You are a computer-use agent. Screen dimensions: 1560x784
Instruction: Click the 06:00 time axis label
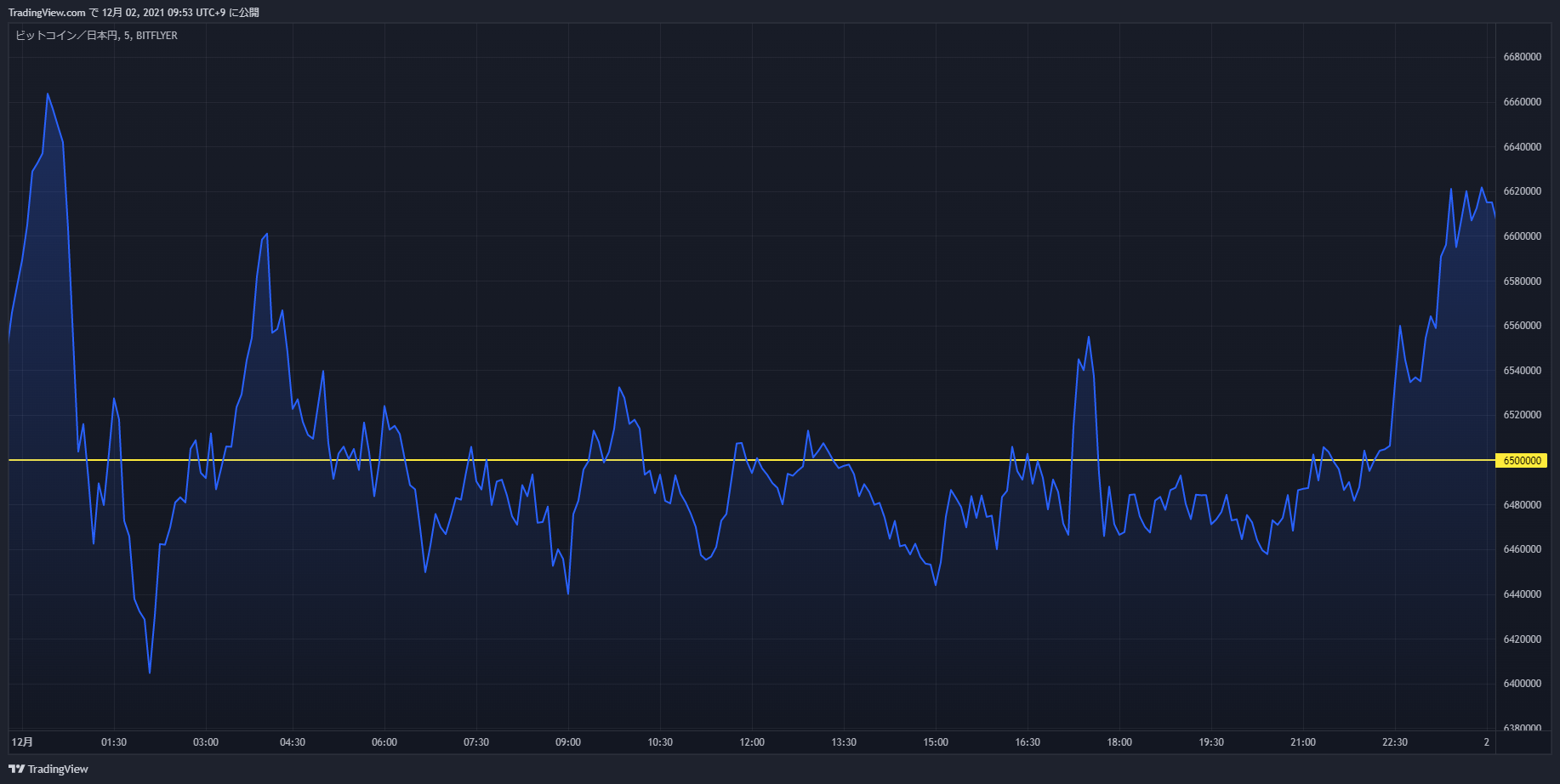tap(384, 742)
